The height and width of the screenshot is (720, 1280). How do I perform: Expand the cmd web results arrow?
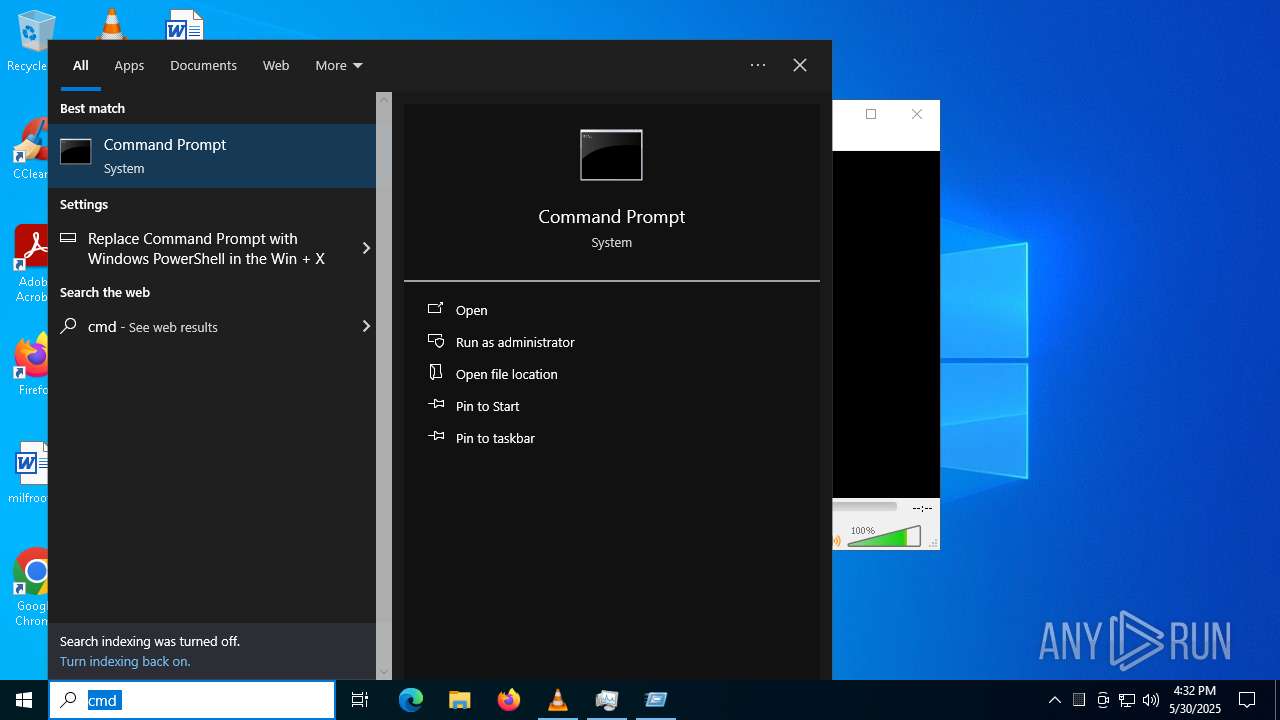point(366,326)
